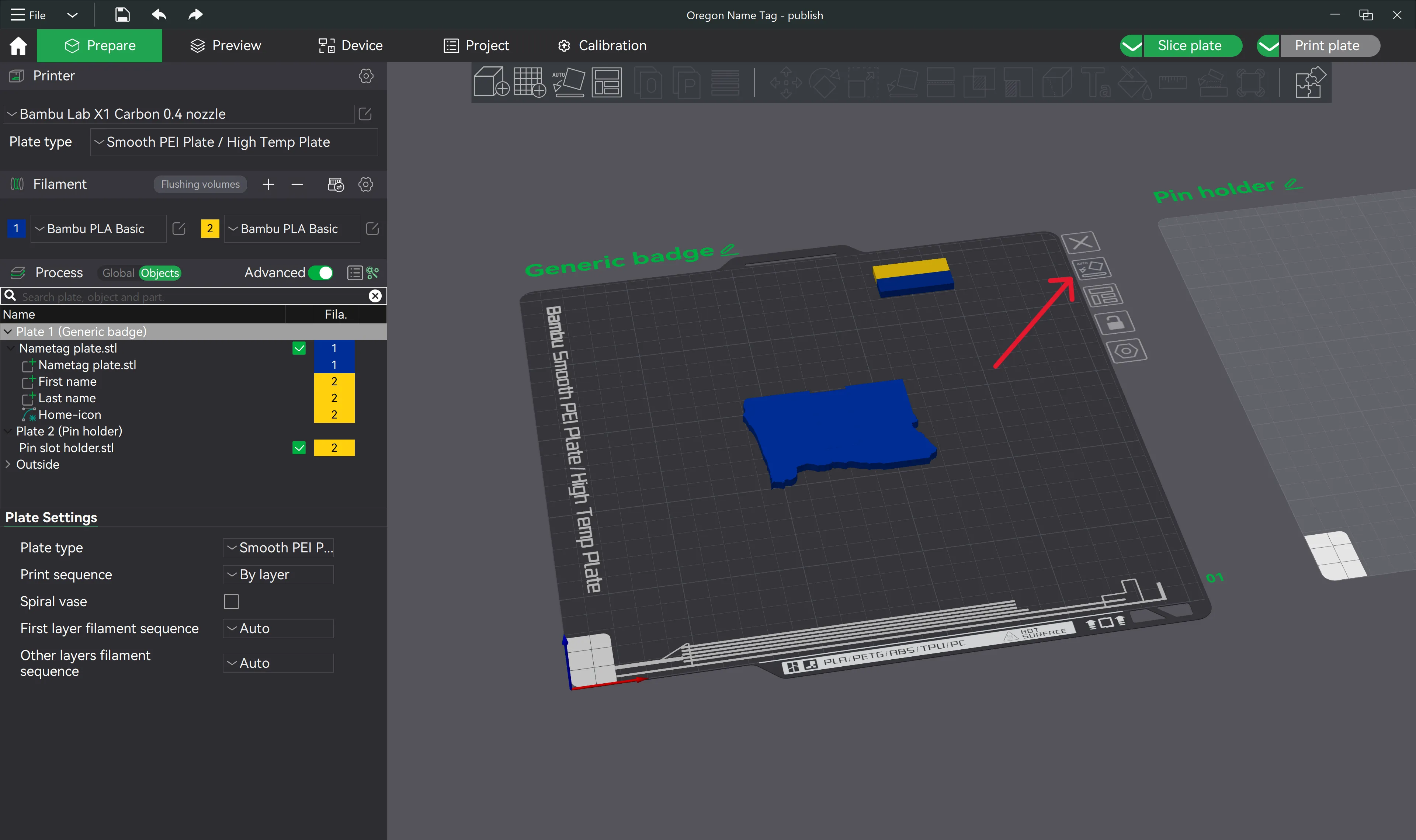This screenshot has height=840, width=1416.
Task: Add a filament with the plus icon
Action: pos(268,184)
